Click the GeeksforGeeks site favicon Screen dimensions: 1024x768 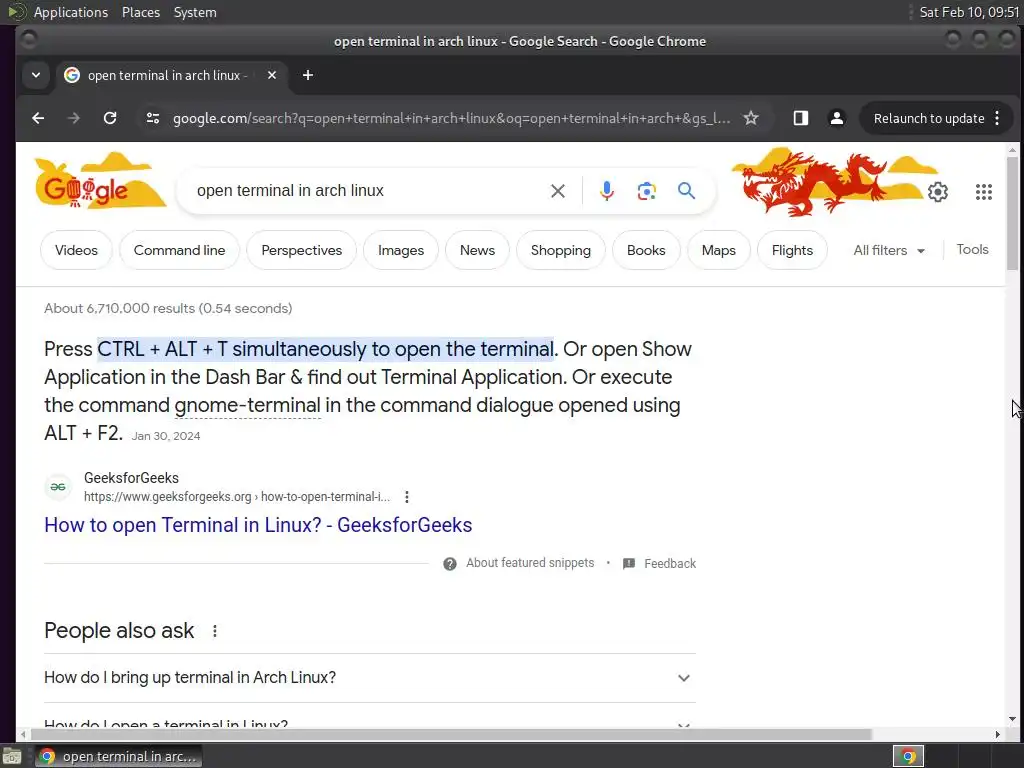[58, 487]
